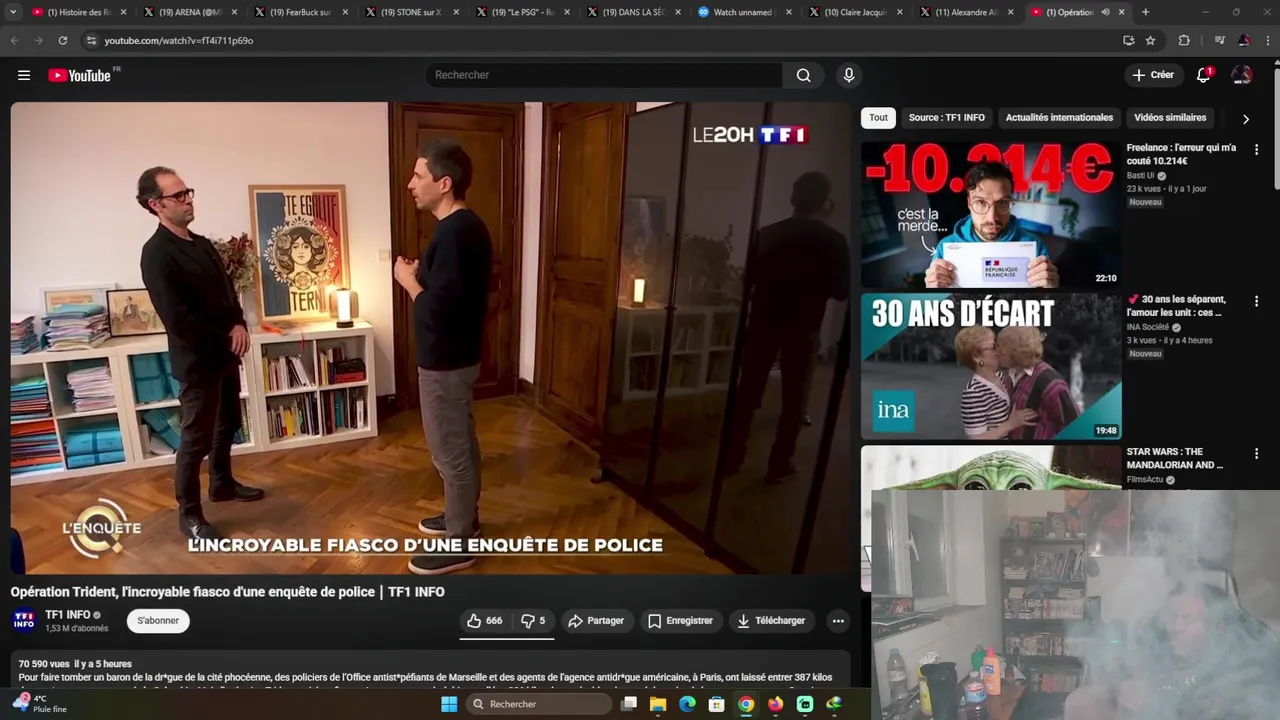
Task: Click the S'abonner button
Action: coord(158,621)
